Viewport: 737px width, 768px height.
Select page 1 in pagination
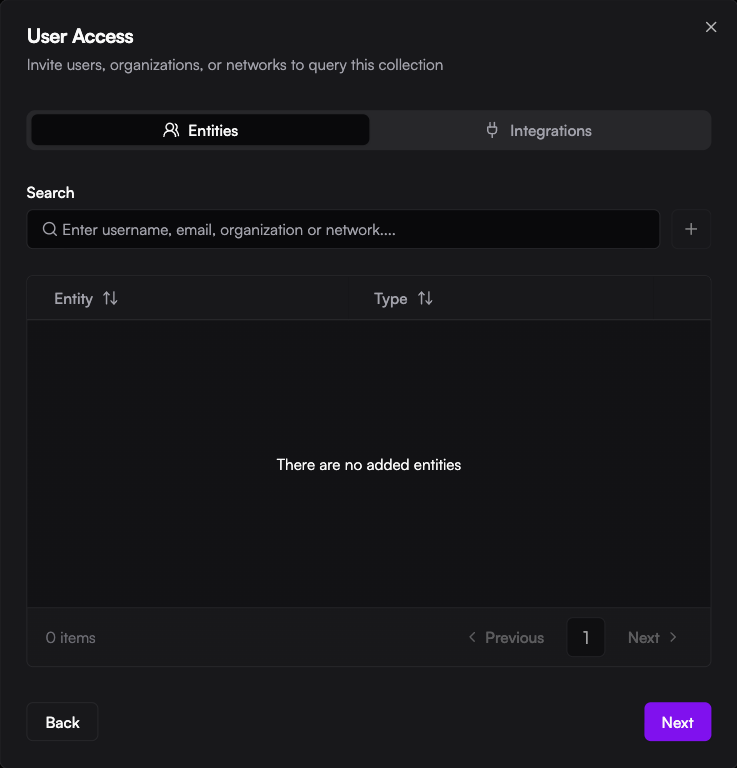point(586,638)
